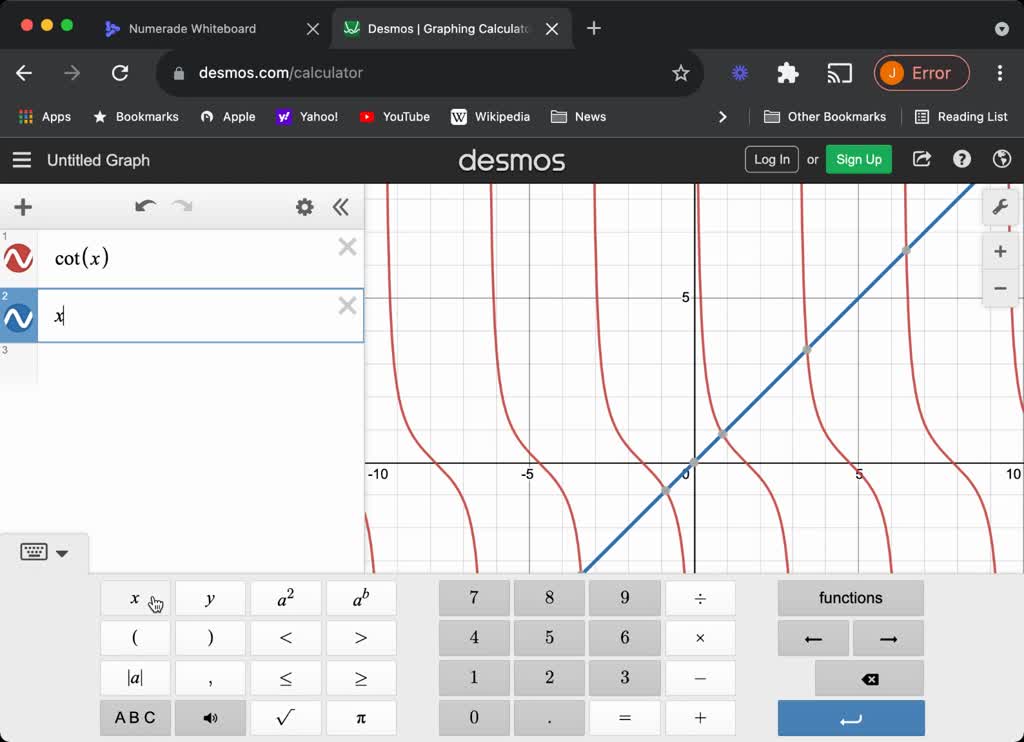Open the News bookmarks folder
The image size is (1024, 742).
tap(579, 117)
